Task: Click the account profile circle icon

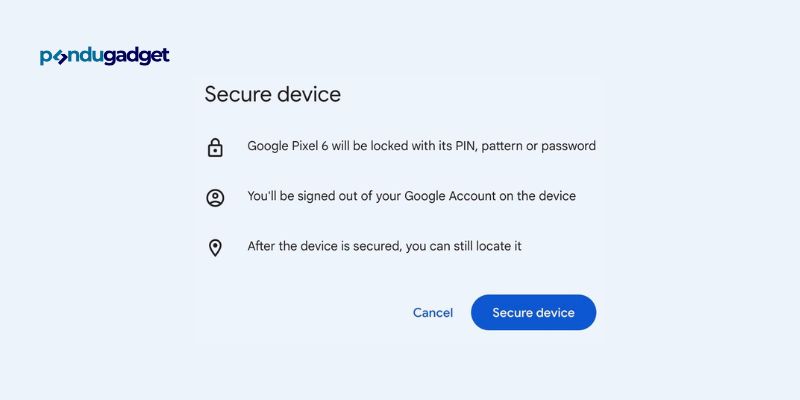Action: 215,197
